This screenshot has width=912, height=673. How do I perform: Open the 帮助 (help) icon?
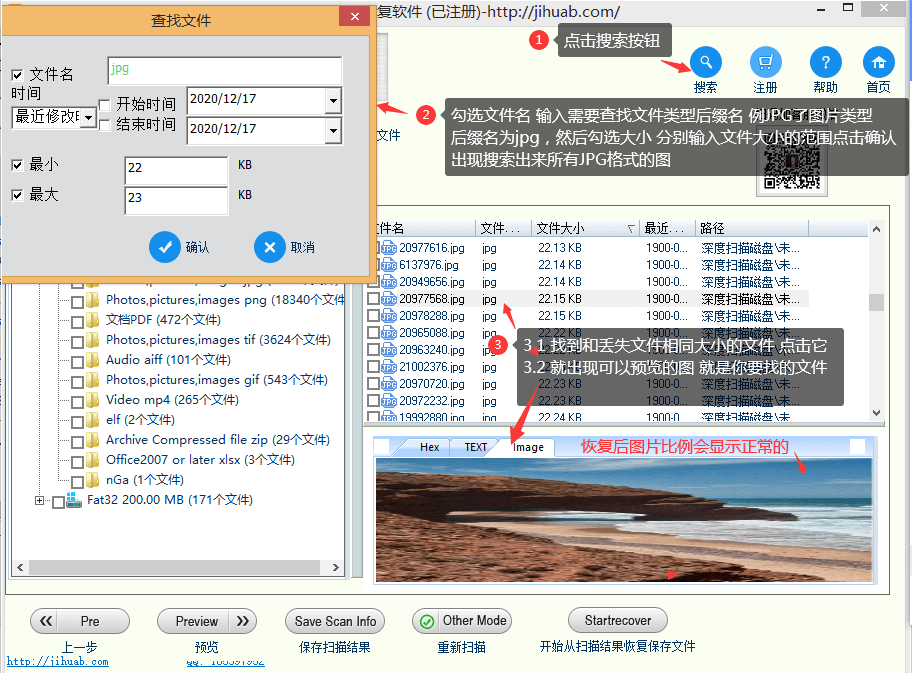point(824,62)
